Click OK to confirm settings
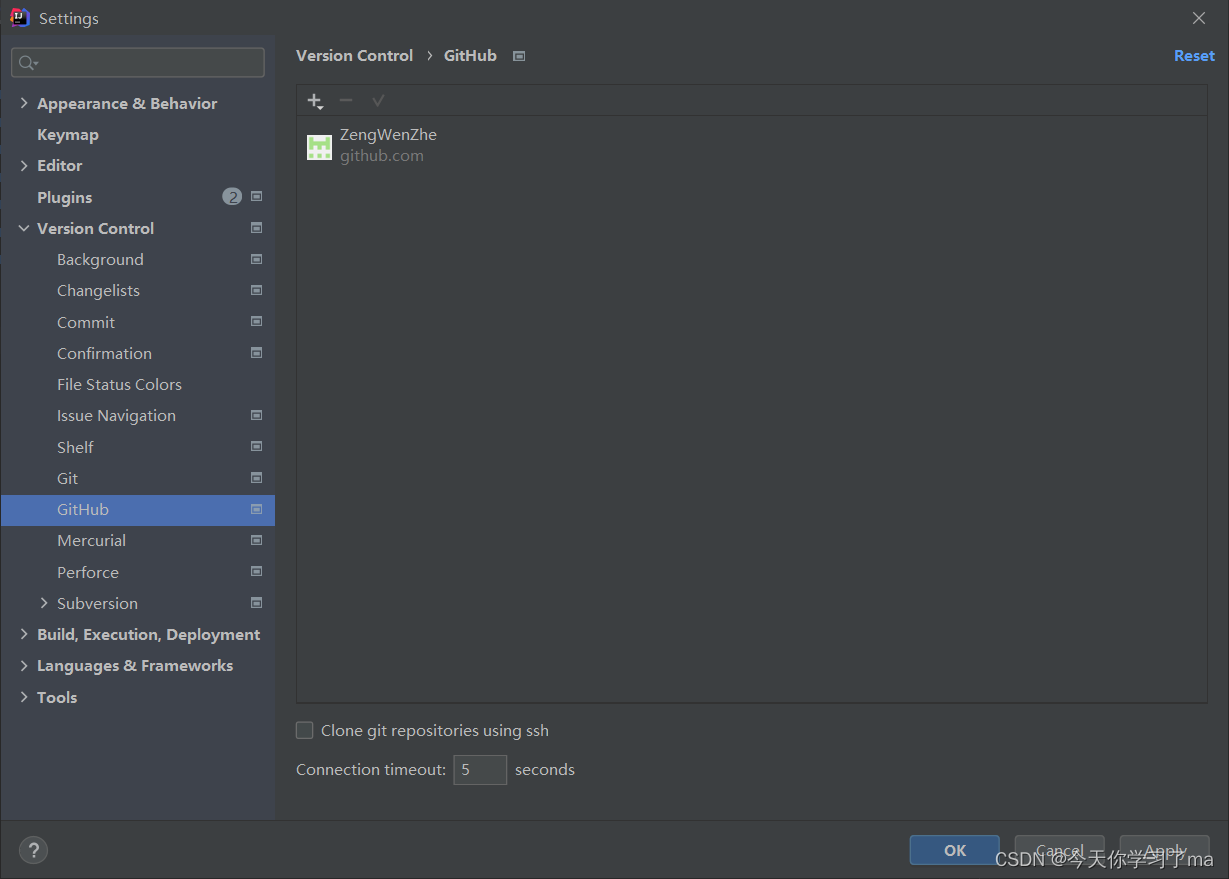This screenshot has height=879, width=1229. (x=955, y=850)
